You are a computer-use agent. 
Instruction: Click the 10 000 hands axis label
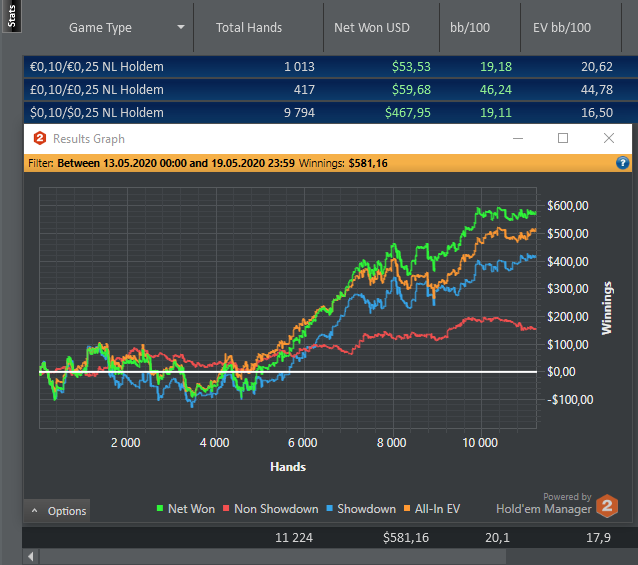click(480, 443)
